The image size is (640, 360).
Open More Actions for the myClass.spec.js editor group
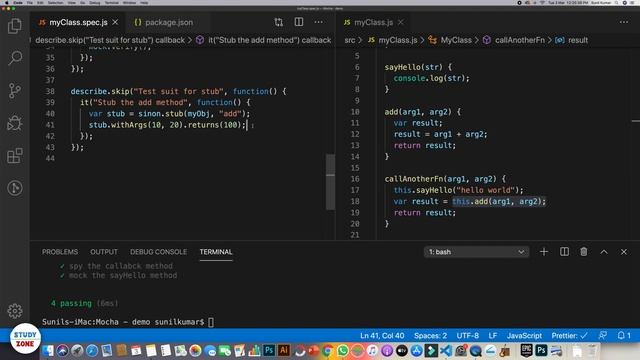(318, 22)
